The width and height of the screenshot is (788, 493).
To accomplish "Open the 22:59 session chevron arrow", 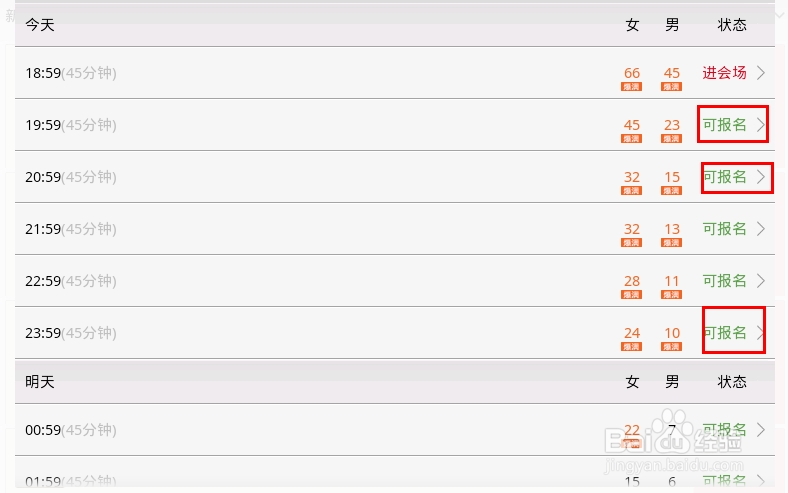I will pos(761,280).
